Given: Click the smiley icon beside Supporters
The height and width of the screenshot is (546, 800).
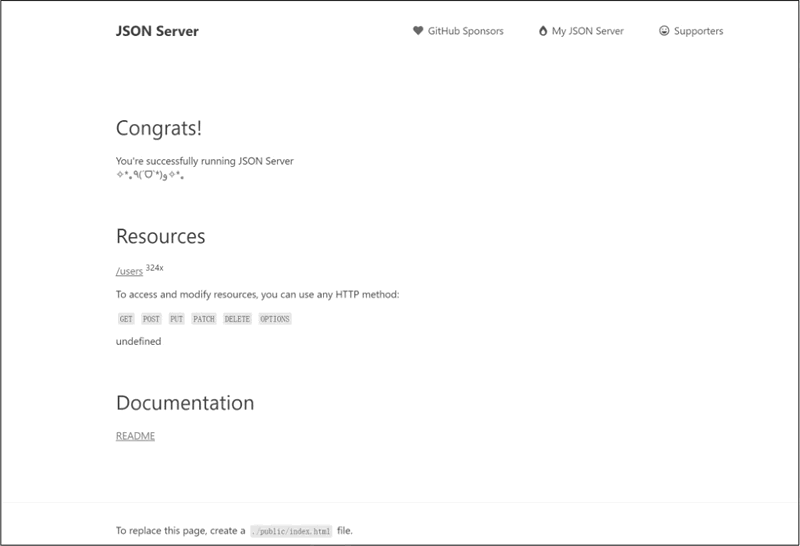Looking at the screenshot, I should 664,31.
